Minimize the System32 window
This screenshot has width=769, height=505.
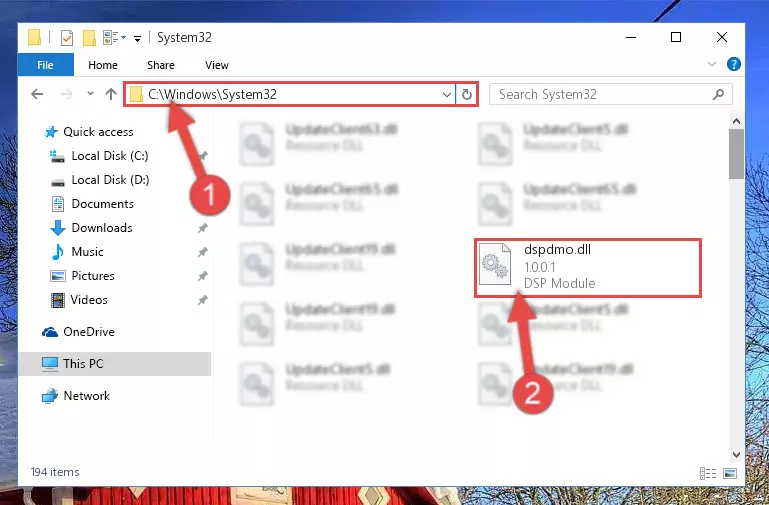coord(631,37)
